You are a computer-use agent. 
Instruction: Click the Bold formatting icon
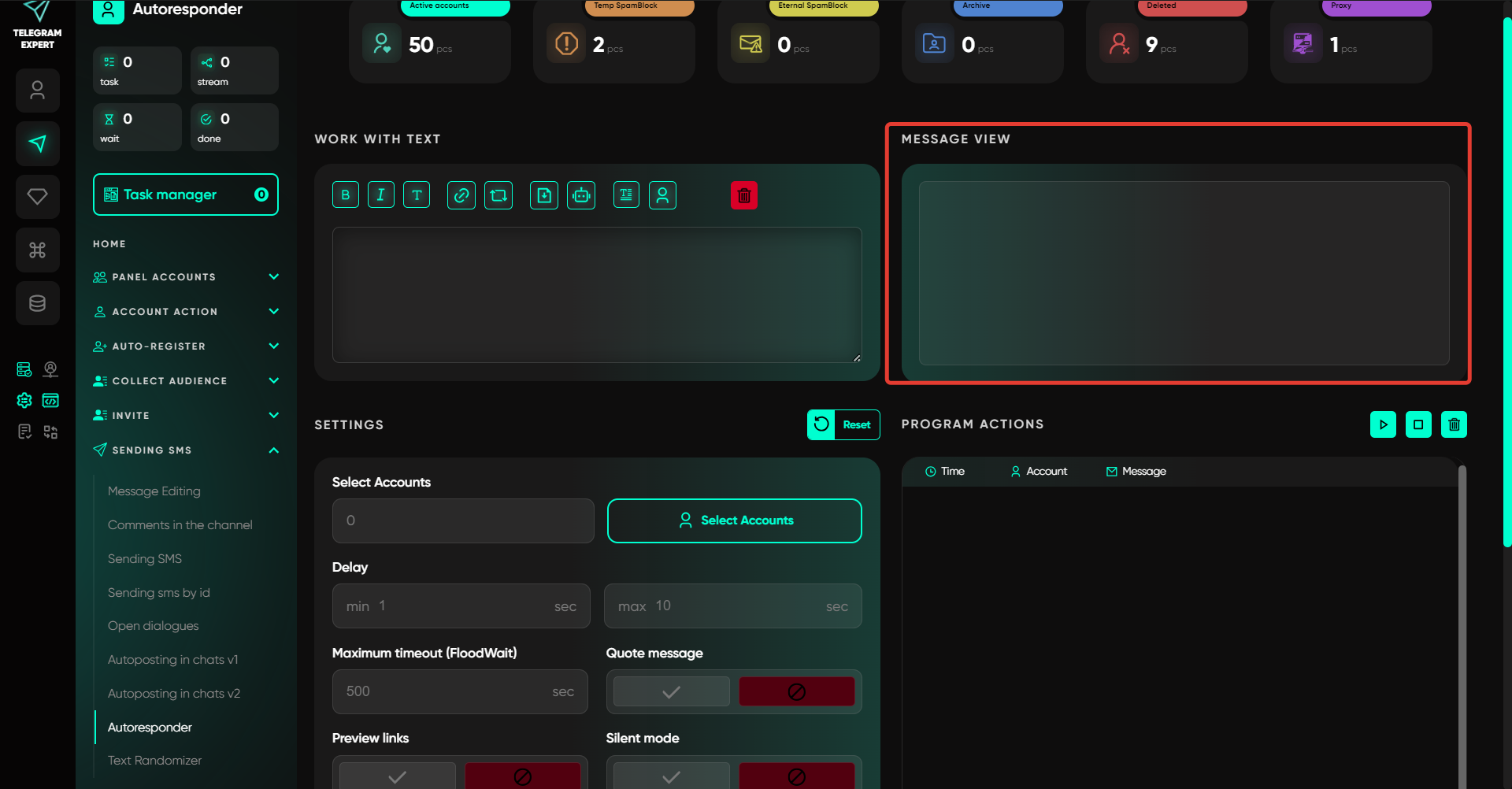(x=345, y=195)
